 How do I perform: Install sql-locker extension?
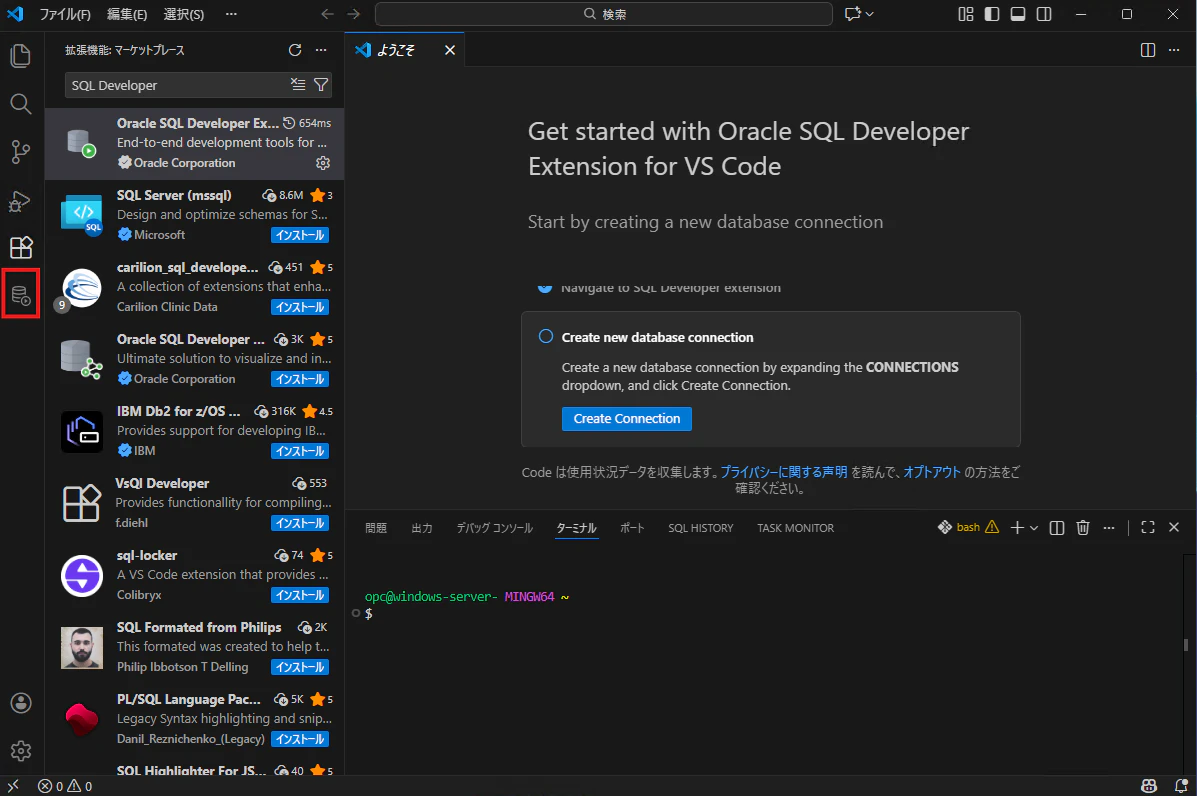[300, 595]
